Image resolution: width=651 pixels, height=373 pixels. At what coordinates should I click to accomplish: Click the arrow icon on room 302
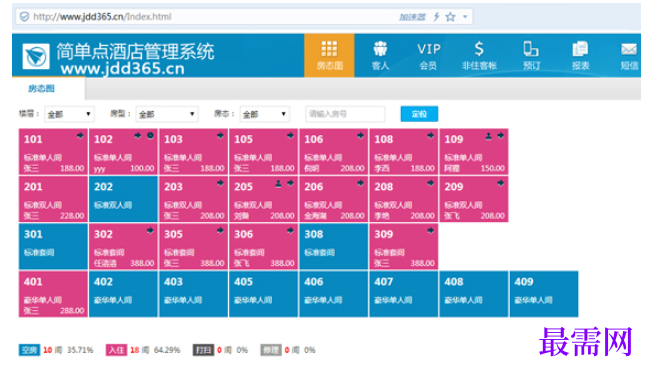click(150, 231)
